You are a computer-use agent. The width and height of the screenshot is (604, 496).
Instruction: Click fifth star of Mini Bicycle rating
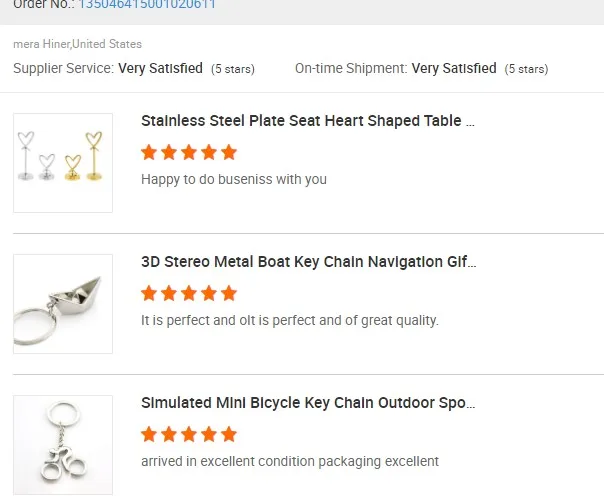point(229,435)
